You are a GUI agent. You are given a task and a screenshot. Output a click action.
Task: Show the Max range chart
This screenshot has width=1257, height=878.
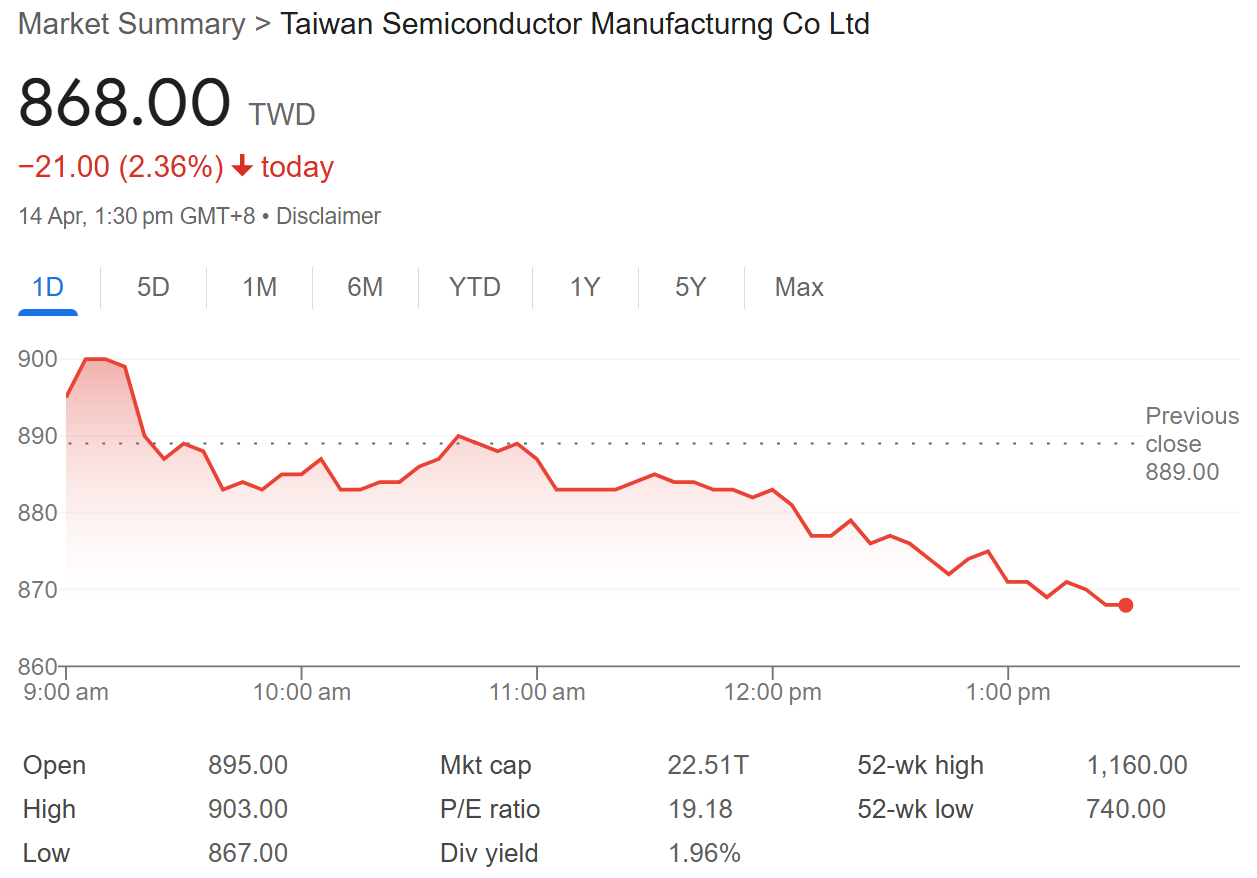pyautogui.click(x=799, y=288)
